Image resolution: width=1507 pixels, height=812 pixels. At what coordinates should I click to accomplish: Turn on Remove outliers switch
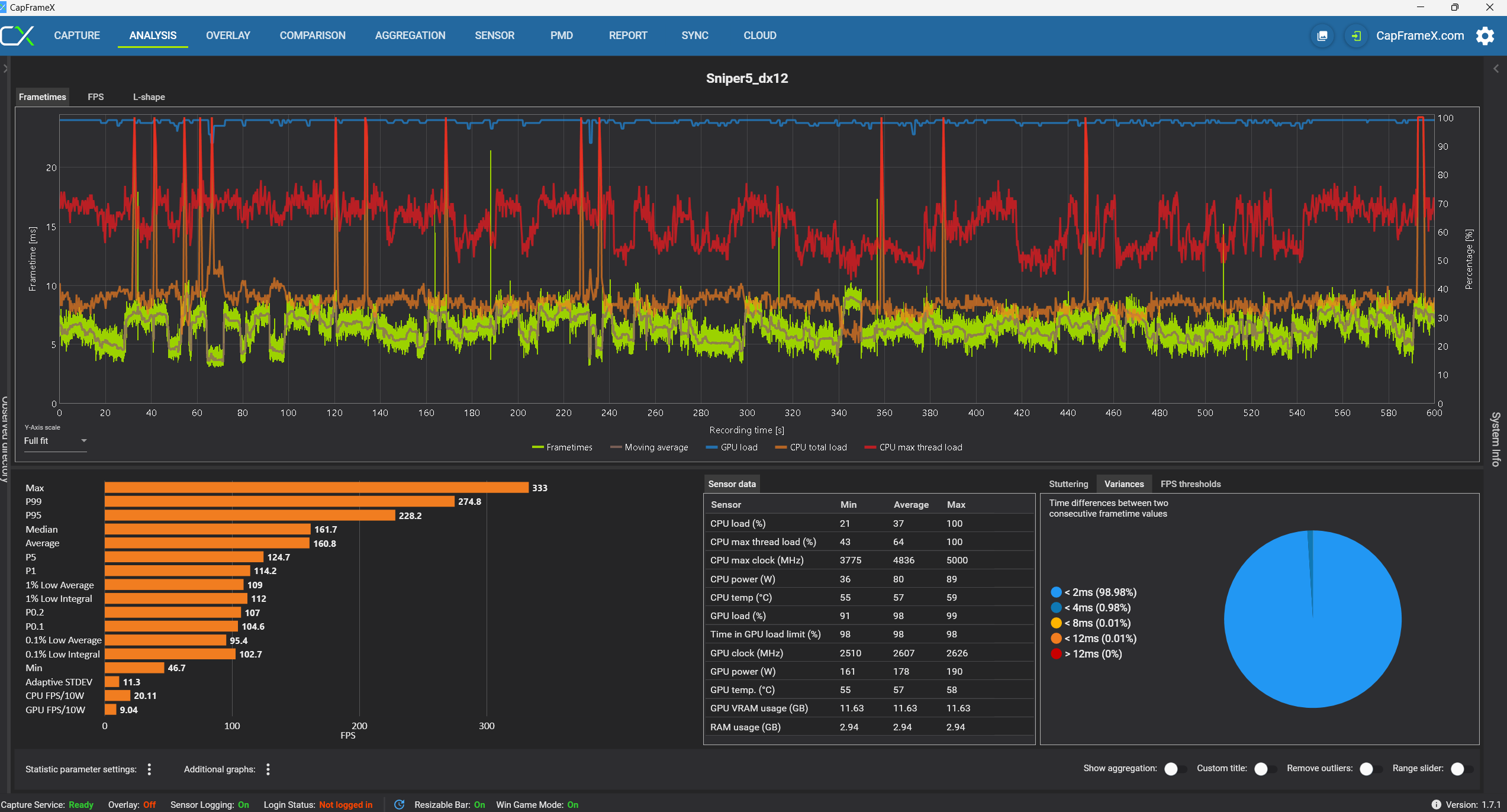pyautogui.click(x=1370, y=768)
